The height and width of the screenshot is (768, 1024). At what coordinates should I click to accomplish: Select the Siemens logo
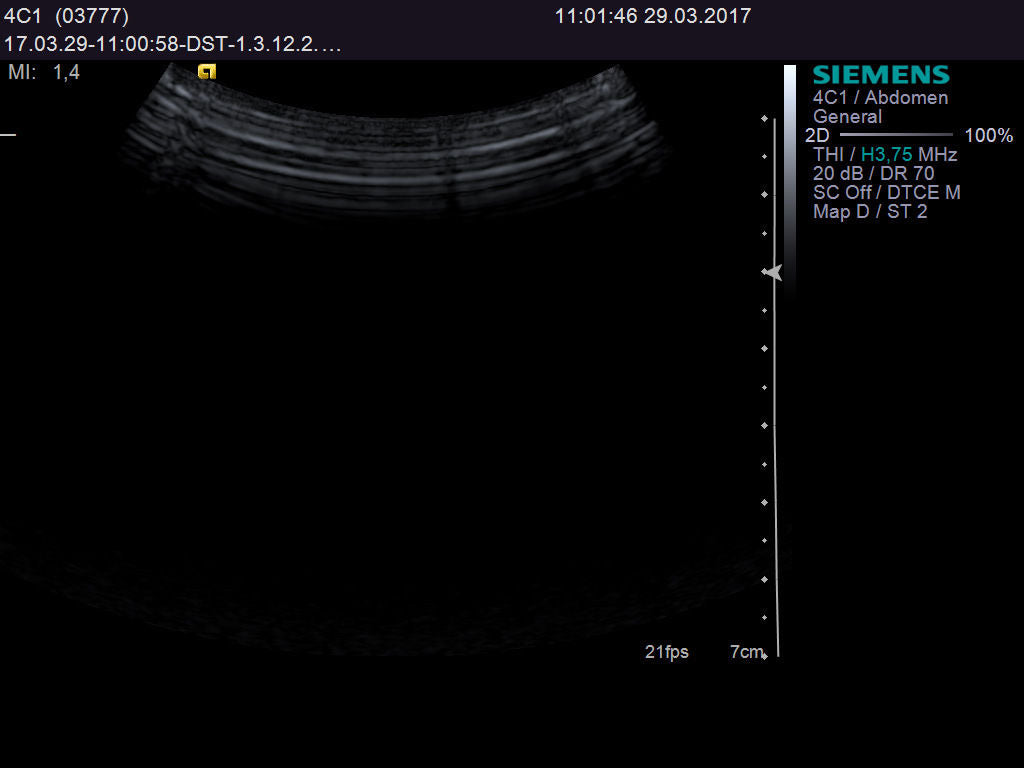tap(880, 73)
